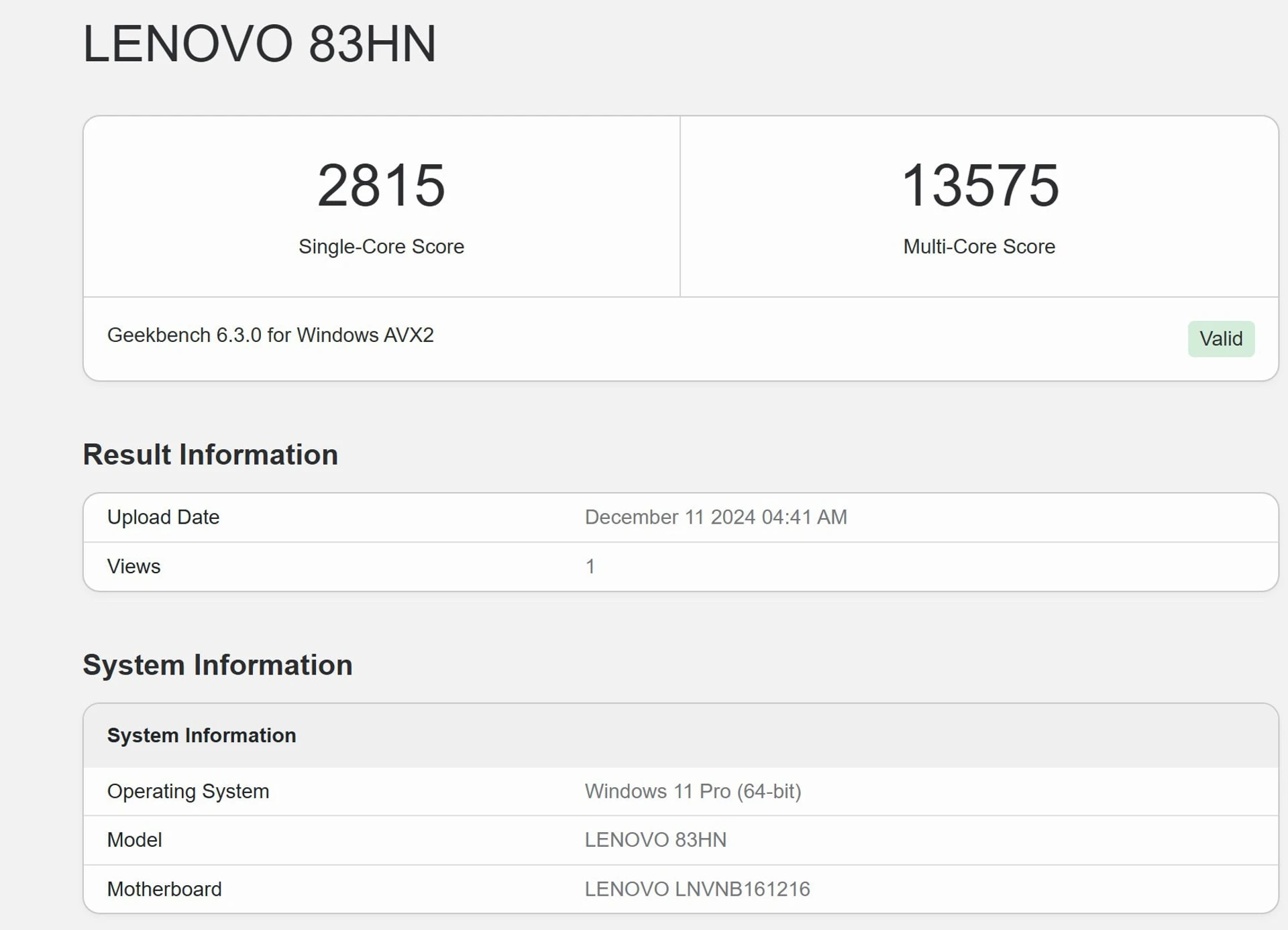The height and width of the screenshot is (930, 1288).
Task: Select the 13575 multi-core score value
Action: click(979, 185)
